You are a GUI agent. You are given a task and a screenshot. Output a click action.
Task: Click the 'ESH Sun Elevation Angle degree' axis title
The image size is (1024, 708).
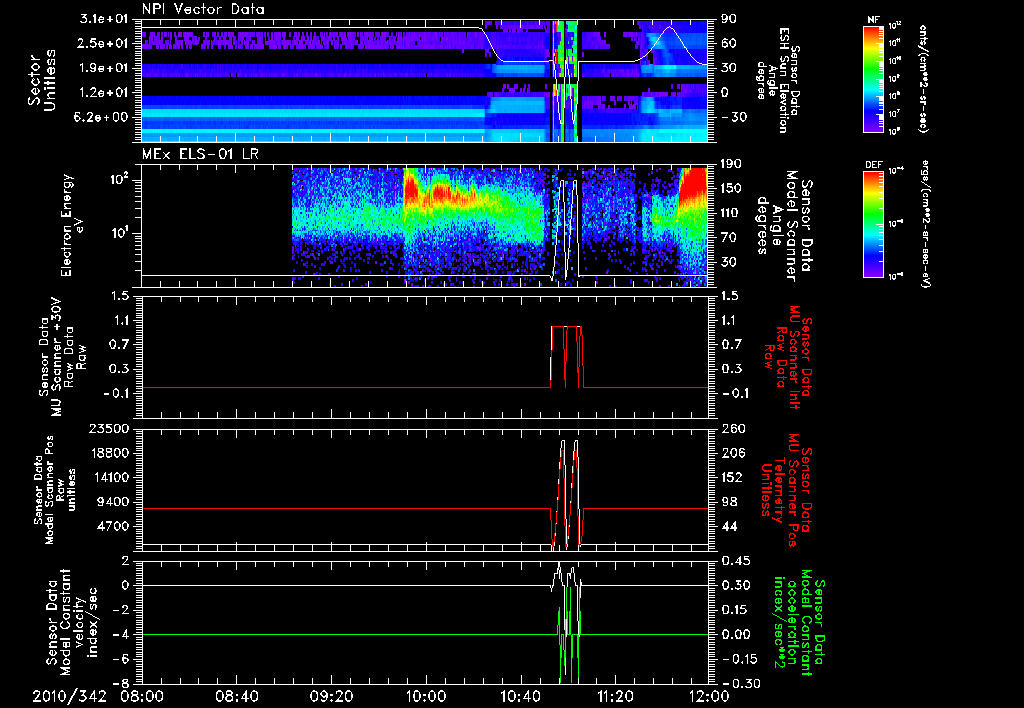(x=780, y=80)
